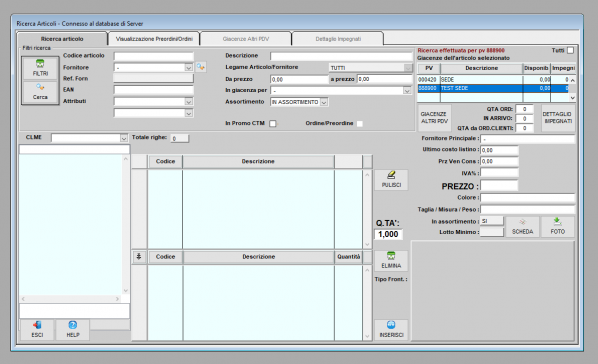The image size is (598, 364).
Task: Click upper results Codice column header
Action: point(165,161)
